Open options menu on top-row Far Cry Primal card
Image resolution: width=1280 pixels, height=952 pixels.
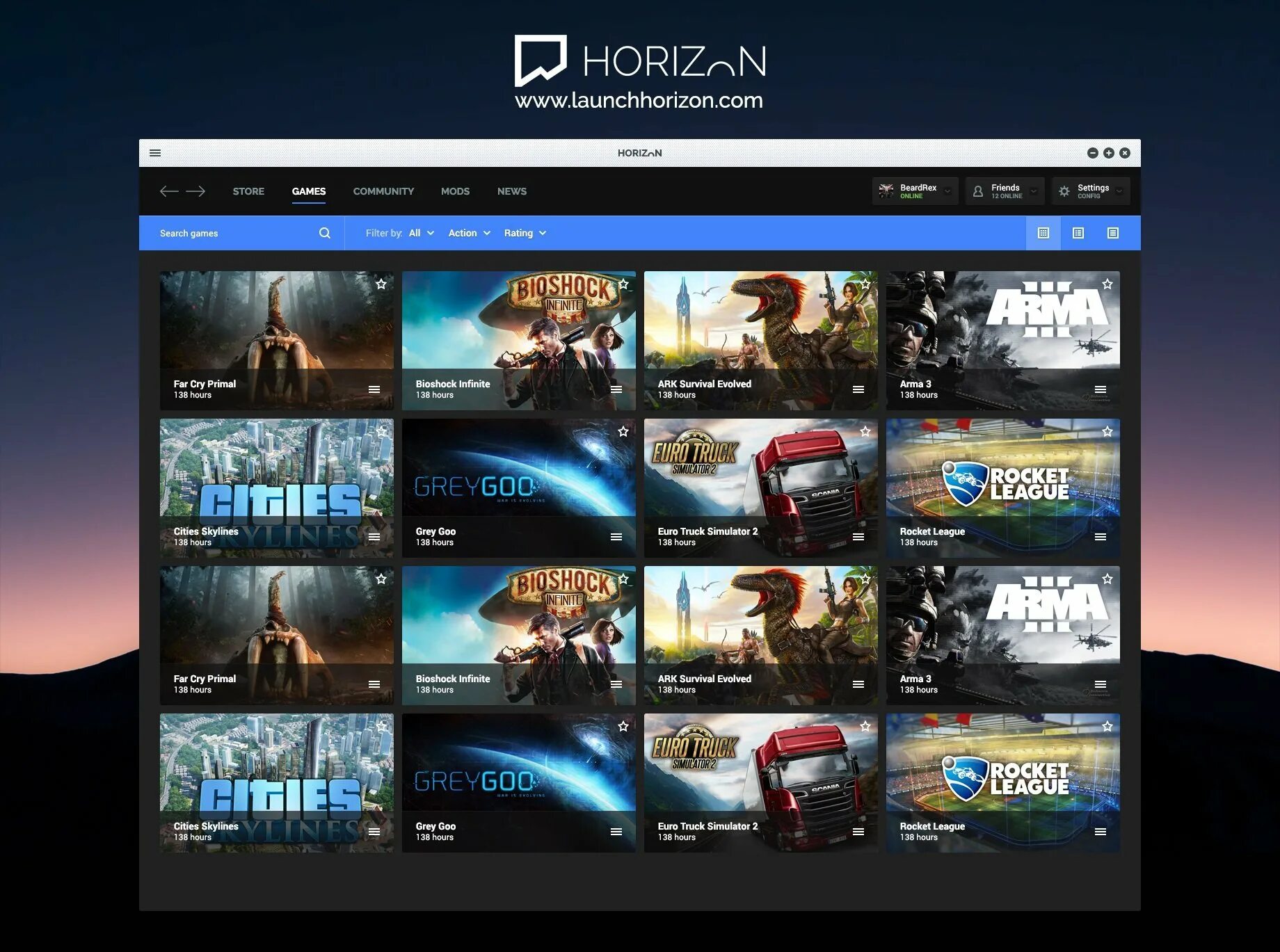point(374,389)
